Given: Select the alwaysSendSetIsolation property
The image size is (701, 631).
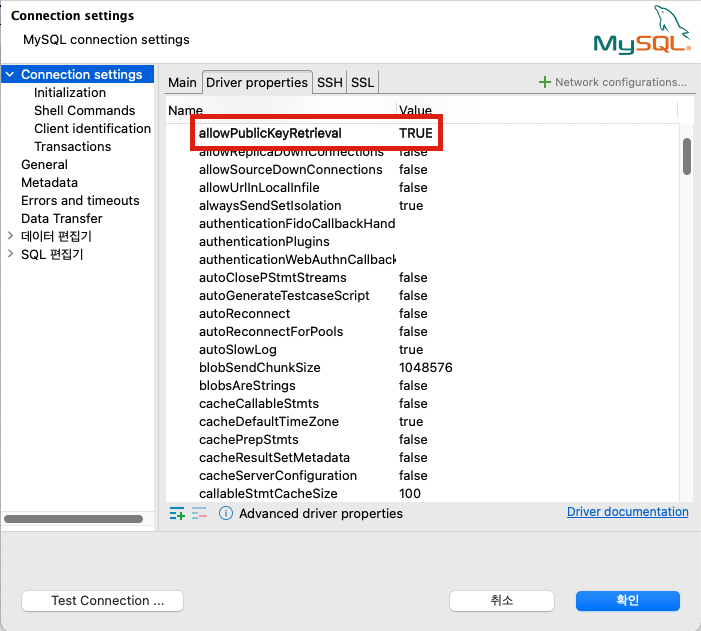Looking at the screenshot, I should [x=270, y=205].
